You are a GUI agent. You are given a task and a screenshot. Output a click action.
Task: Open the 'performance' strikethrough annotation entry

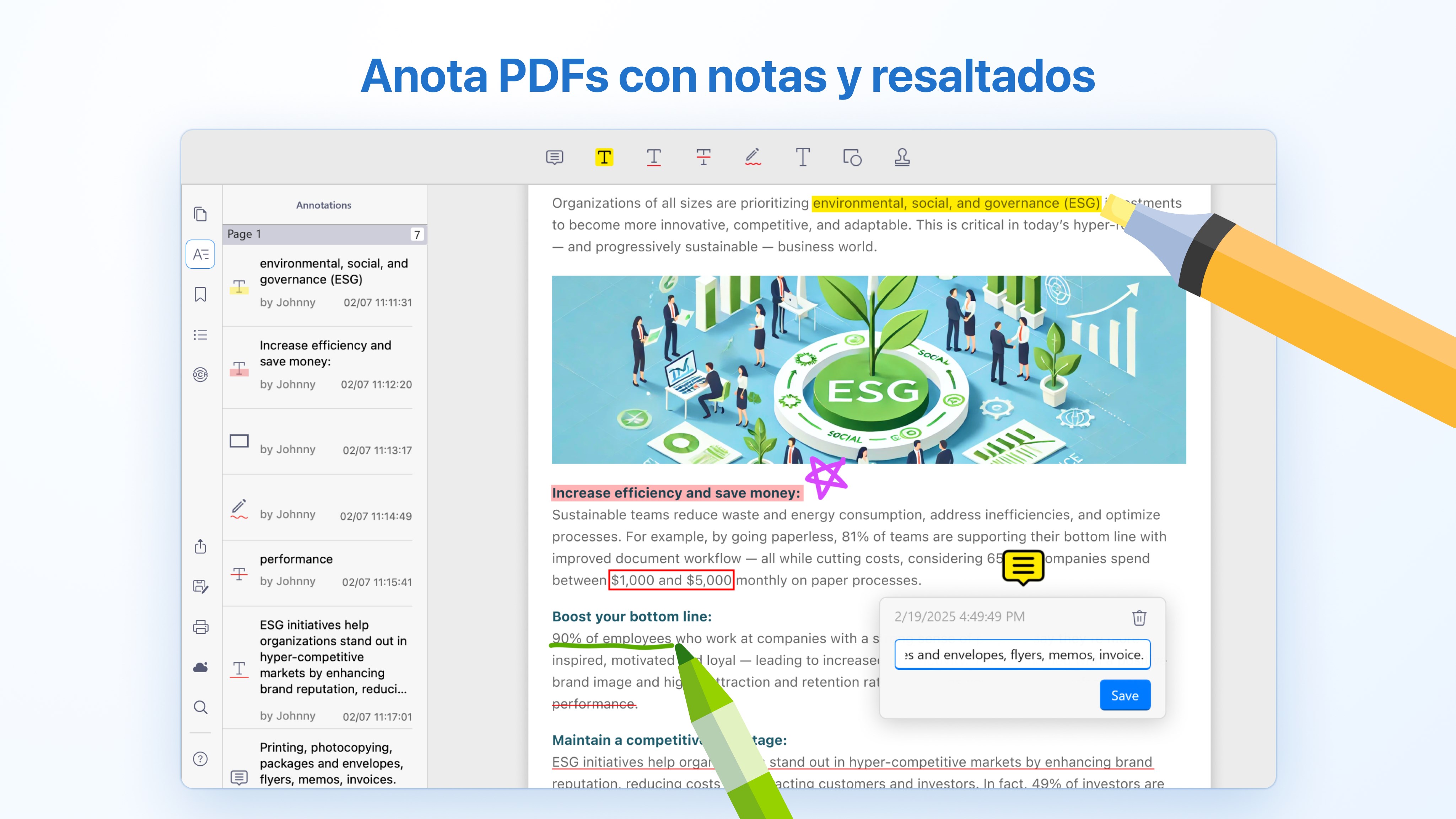[x=324, y=573]
